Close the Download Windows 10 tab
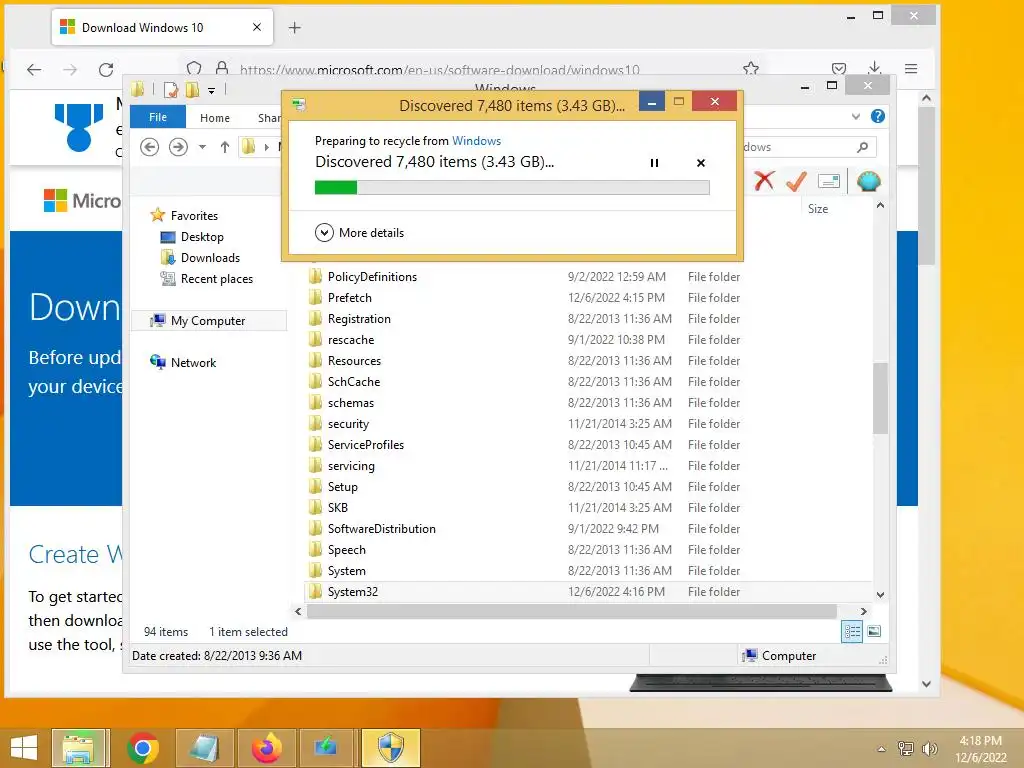Screen dimensions: 1024x768 click(257, 27)
